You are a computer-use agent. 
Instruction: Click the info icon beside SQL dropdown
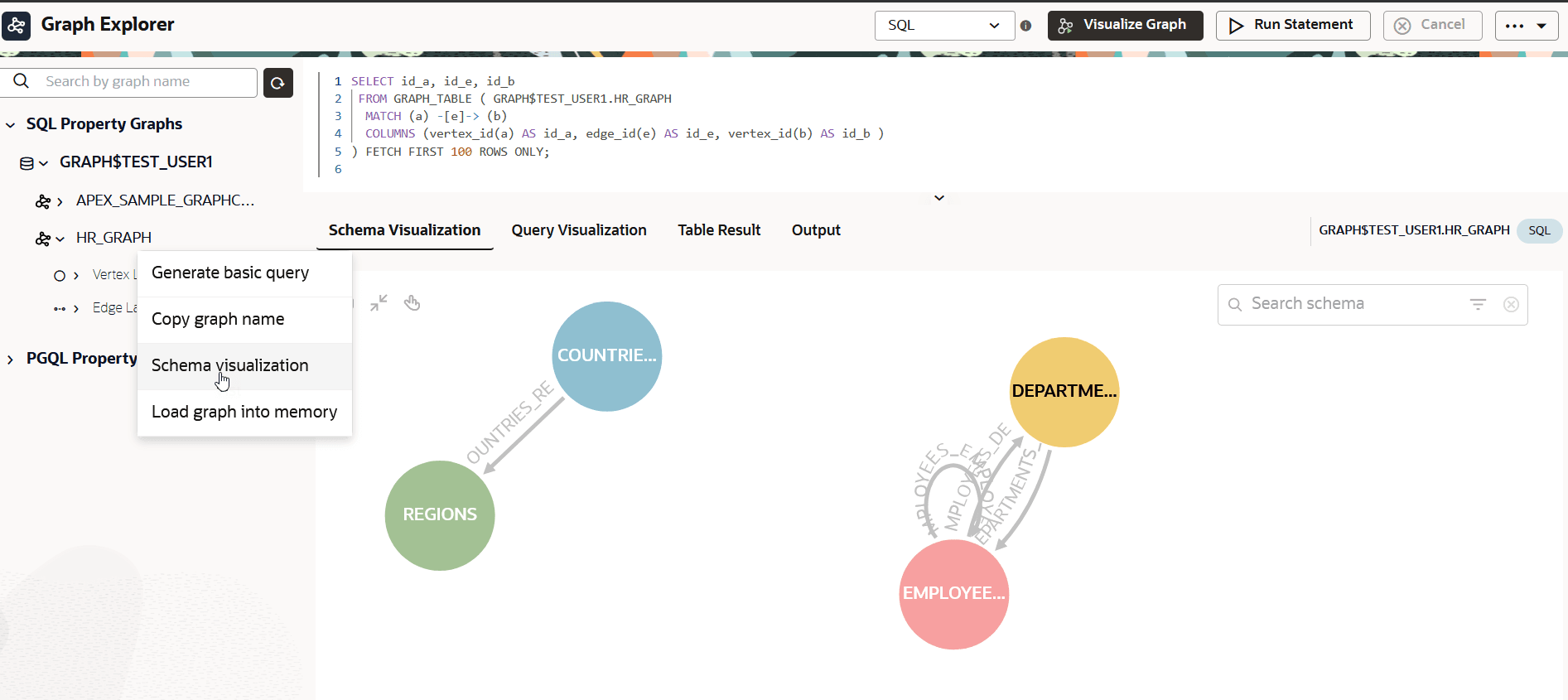point(1025,26)
